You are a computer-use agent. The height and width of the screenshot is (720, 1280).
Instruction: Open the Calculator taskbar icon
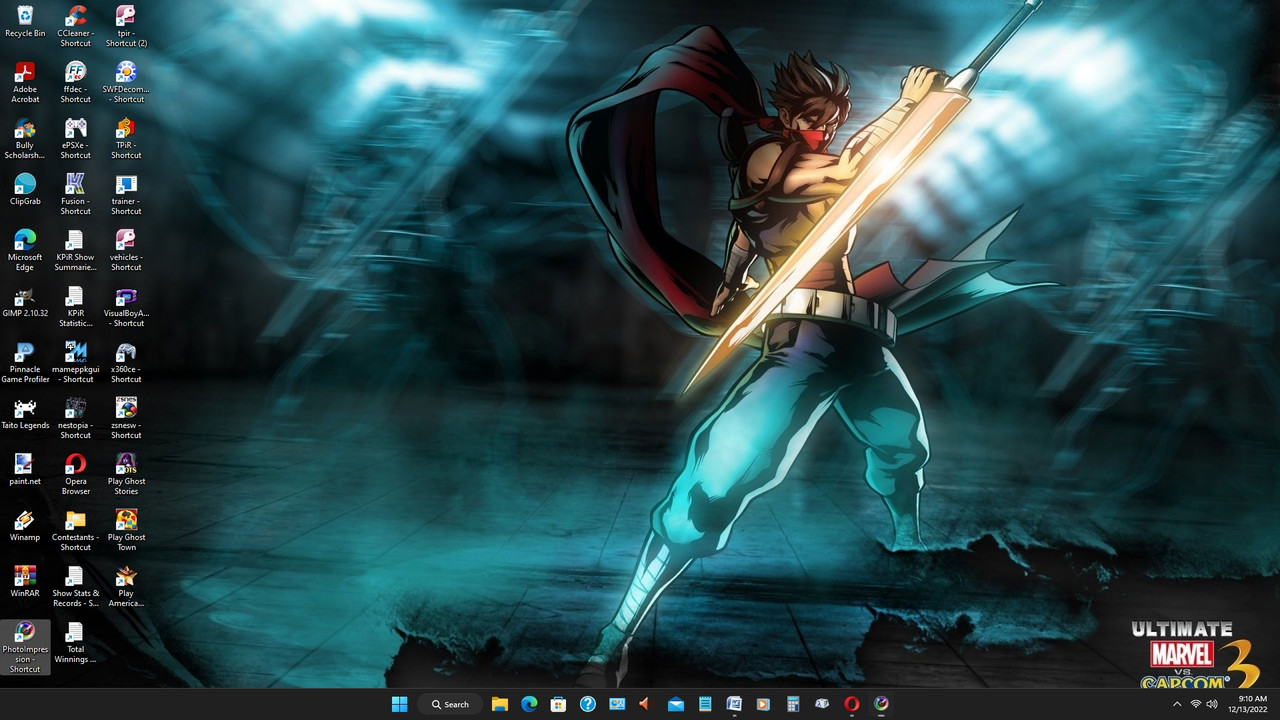[x=792, y=704]
